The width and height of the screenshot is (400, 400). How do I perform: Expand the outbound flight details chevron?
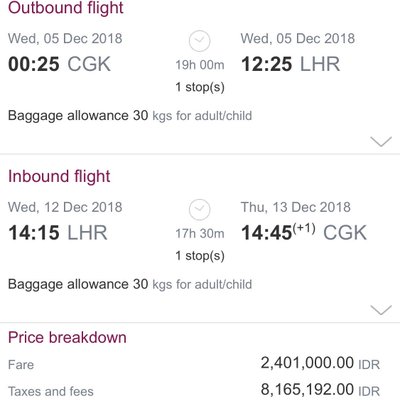(x=381, y=142)
